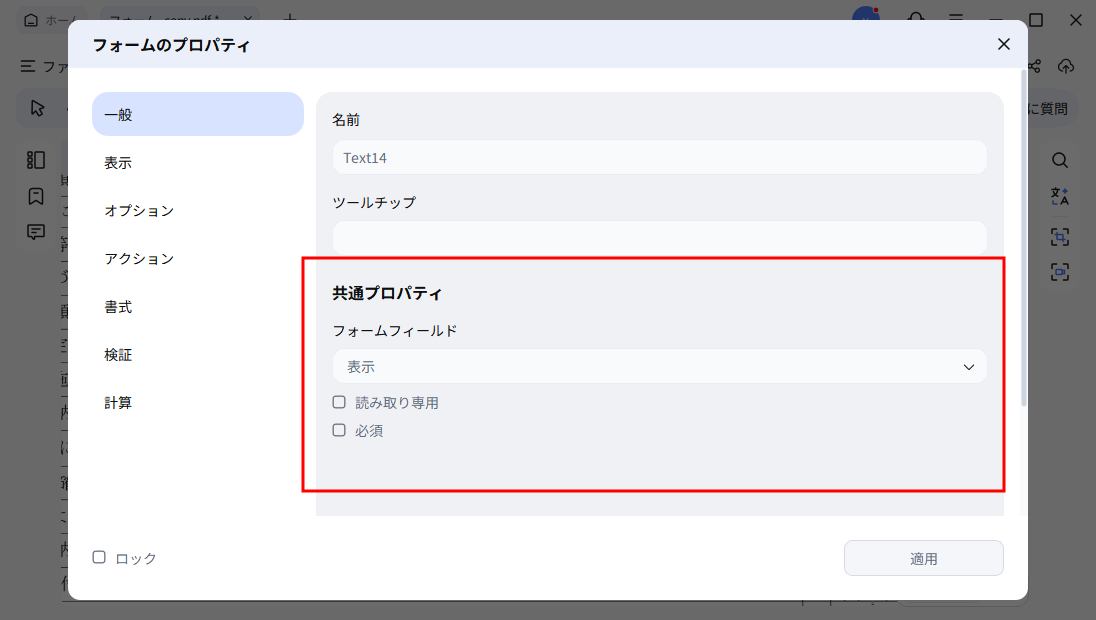The height and width of the screenshot is (620, 1096).
Task: Click the 適用 button
Action: (923, 558)
